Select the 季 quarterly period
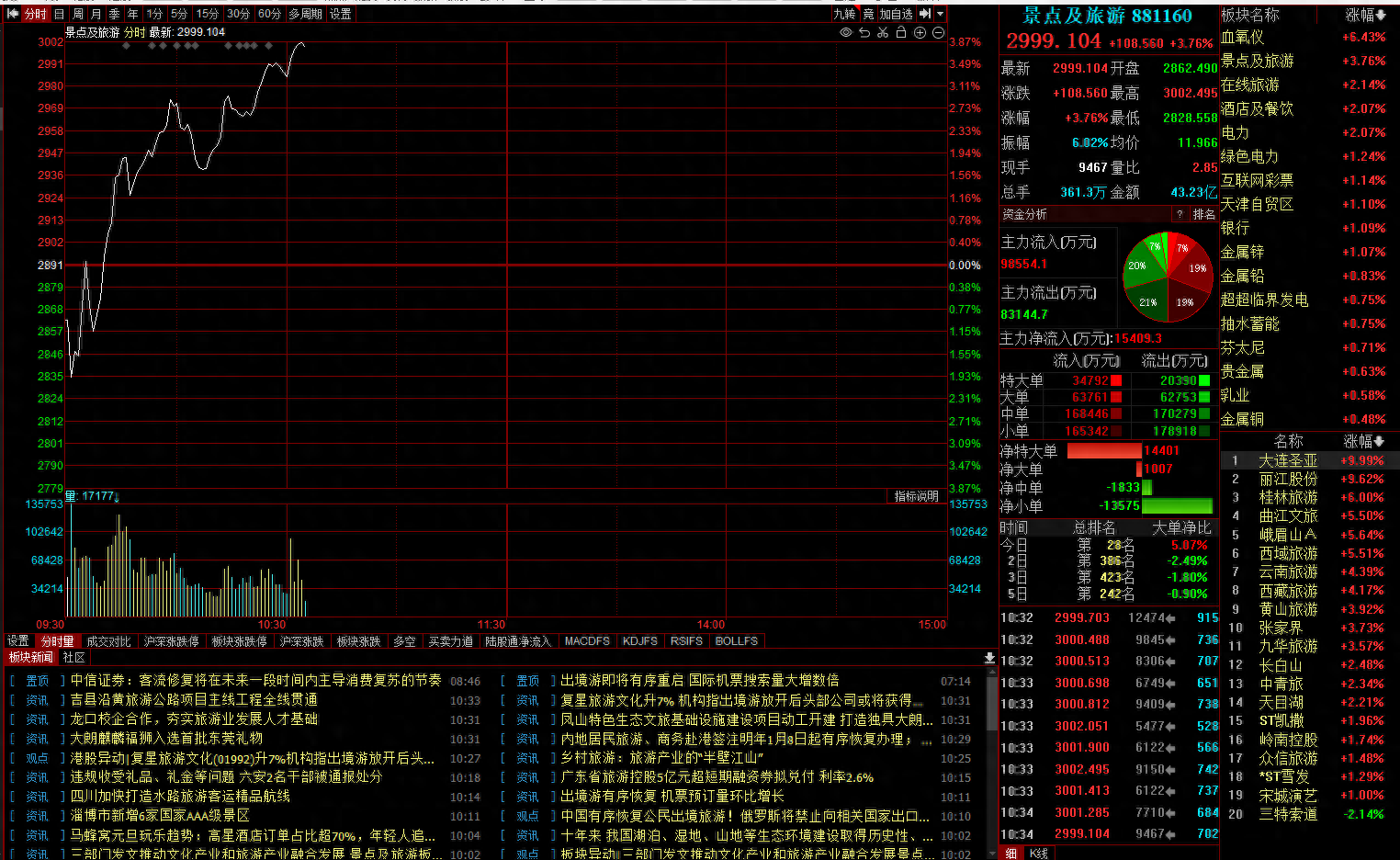Image resolution: width=1400 pixels, height=860 pixels. [115, 14]
